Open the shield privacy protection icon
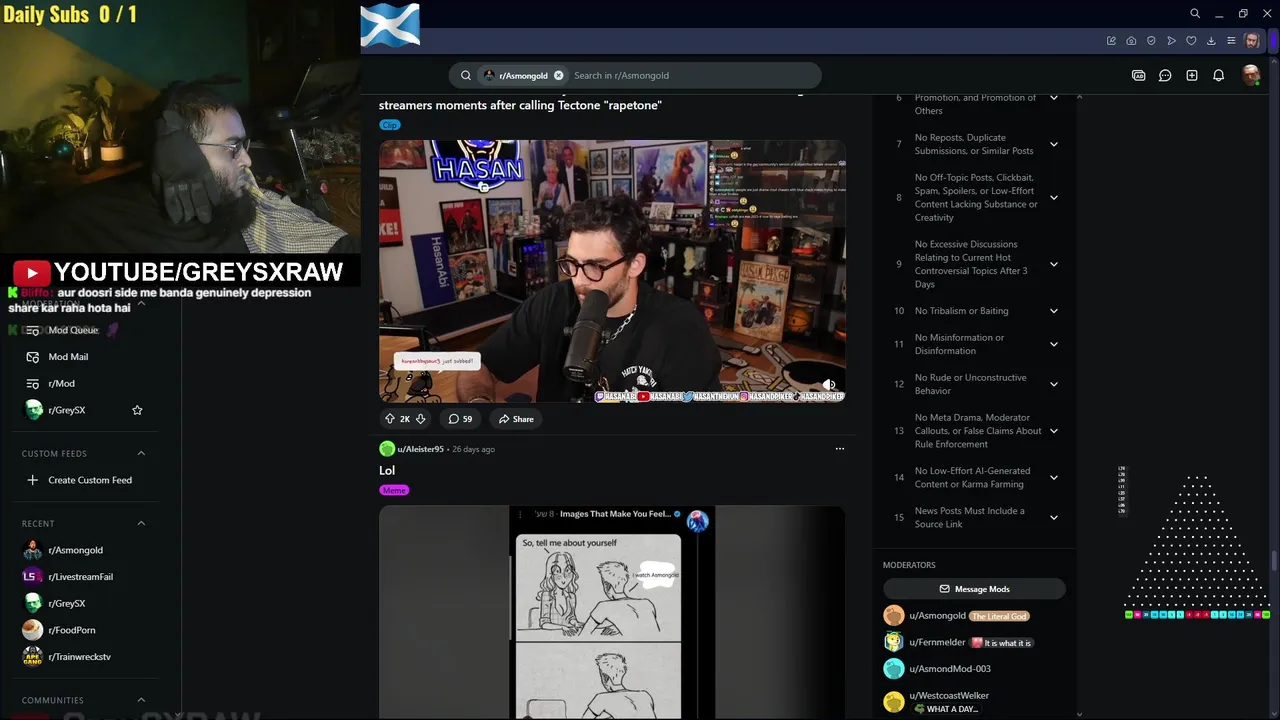Image resolution: width=1280 pixels, height=720 pixels. 1151,41
